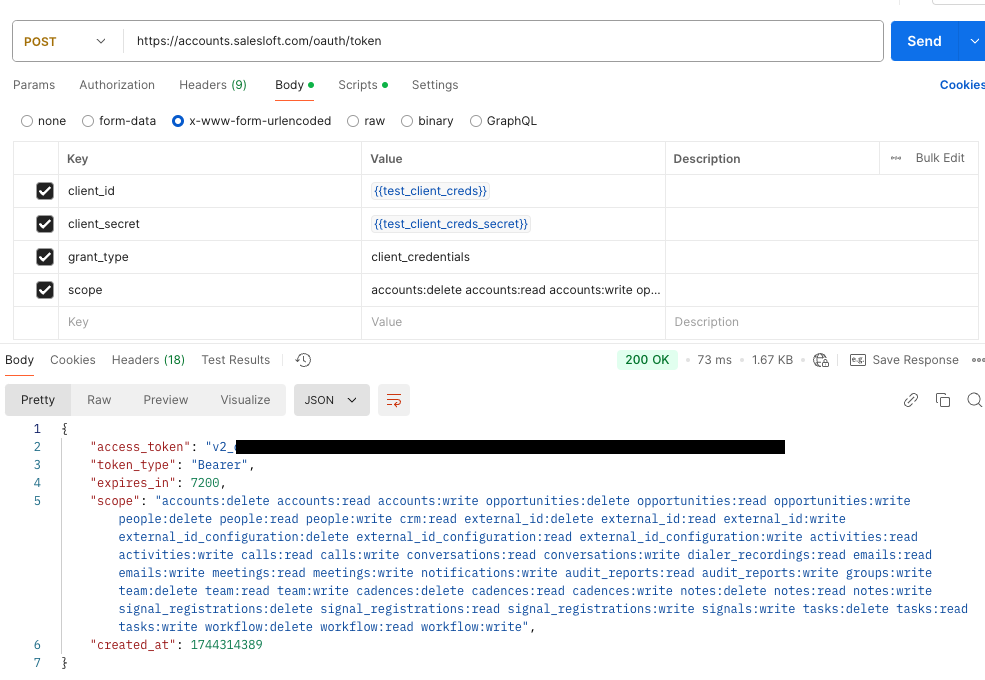Switch to the Authorization tab
This screenshot has width=985, height=680.
click(117, 85)
